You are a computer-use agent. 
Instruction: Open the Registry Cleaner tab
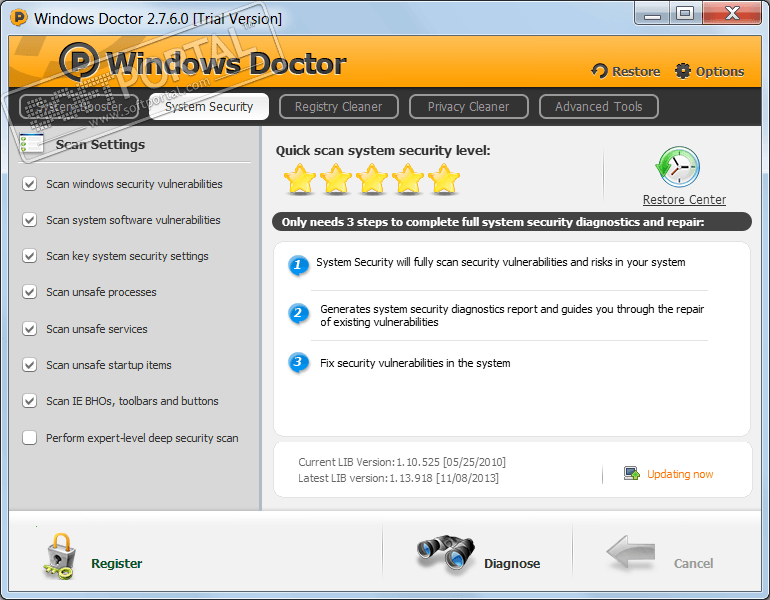339,107
